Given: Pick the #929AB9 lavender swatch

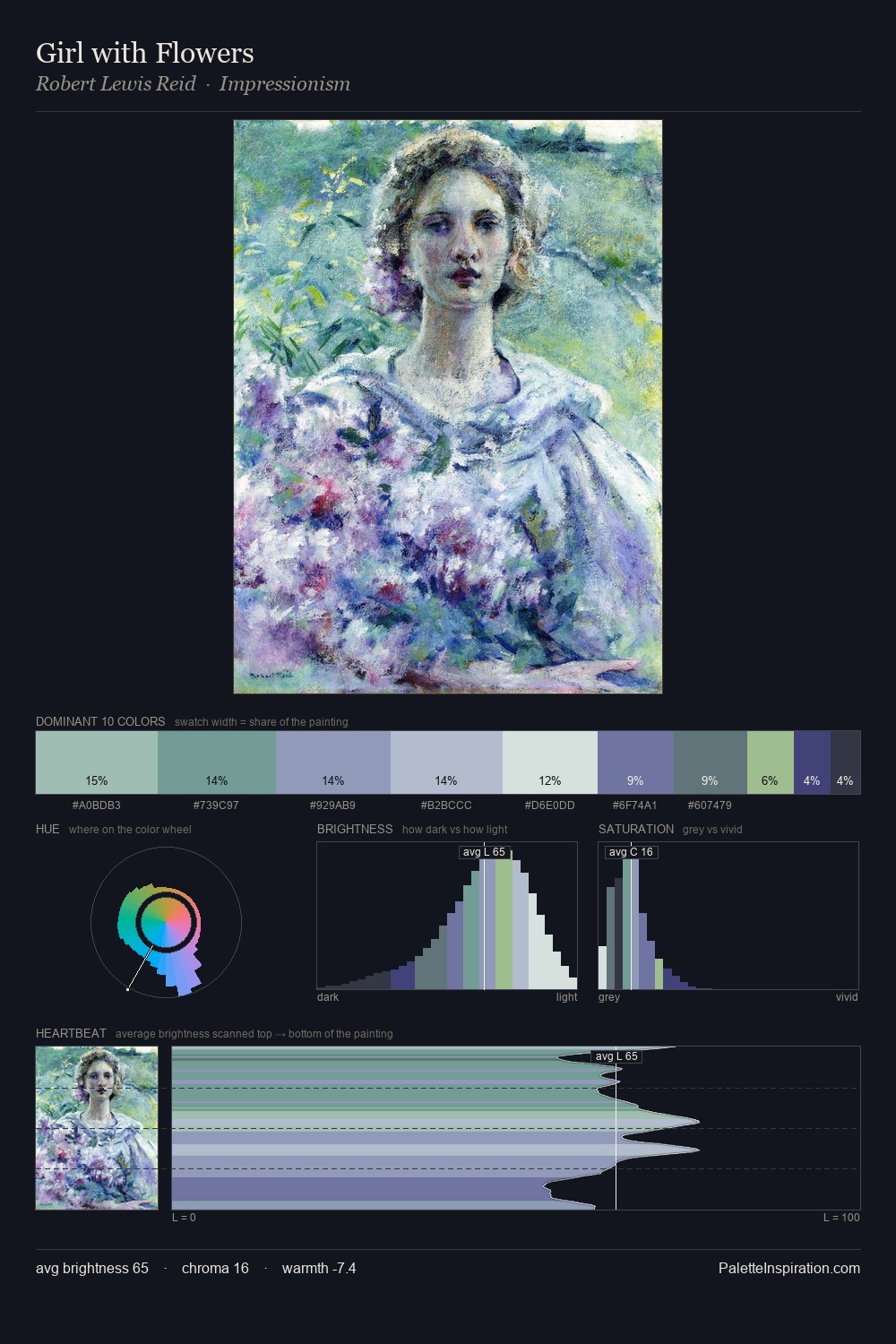Looking at the screenshot, I should pyautogui.click(x=333, y=762).
